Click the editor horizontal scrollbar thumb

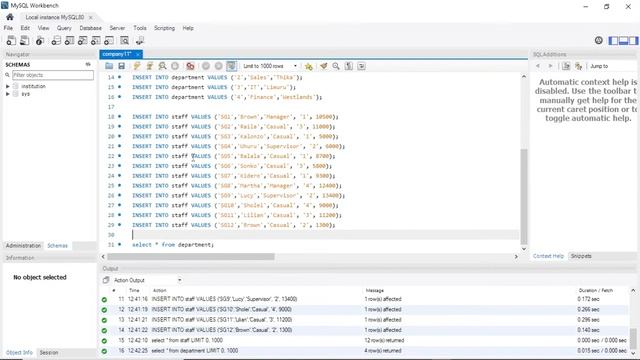(191, 257)
